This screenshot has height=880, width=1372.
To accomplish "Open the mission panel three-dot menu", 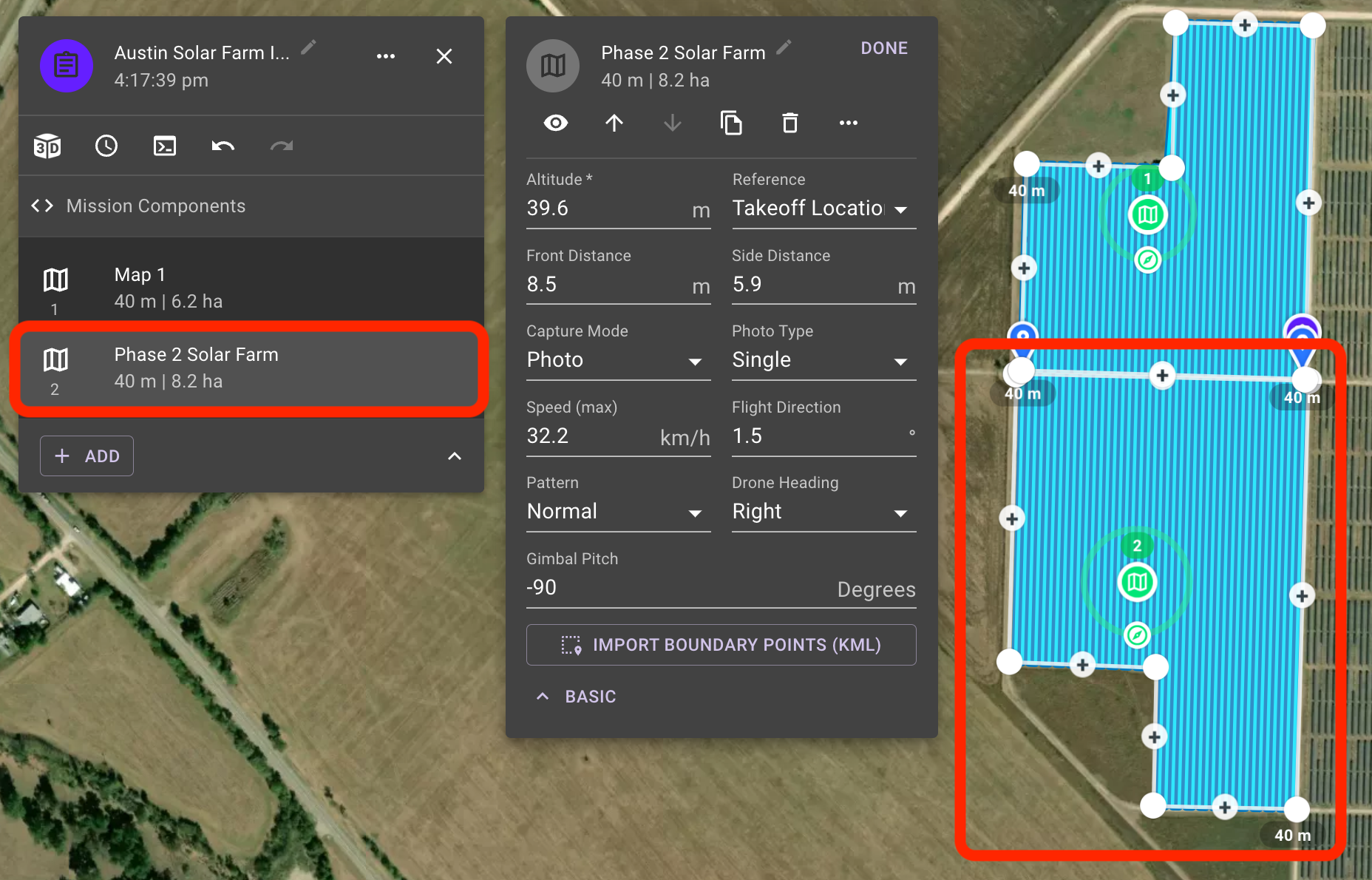I will 386,56.
